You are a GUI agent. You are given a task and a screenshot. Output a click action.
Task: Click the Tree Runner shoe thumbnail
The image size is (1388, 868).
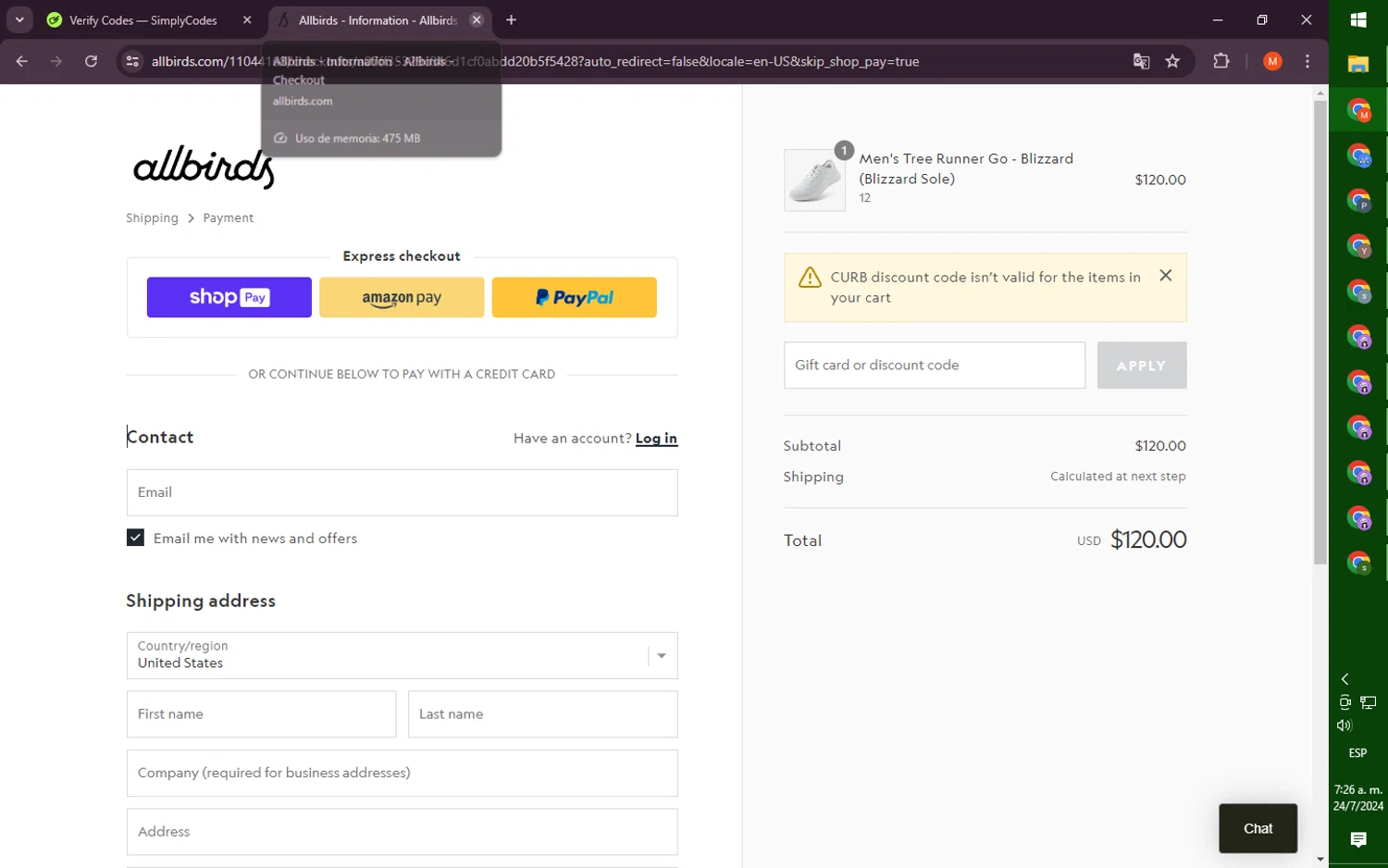coord(814,180)
